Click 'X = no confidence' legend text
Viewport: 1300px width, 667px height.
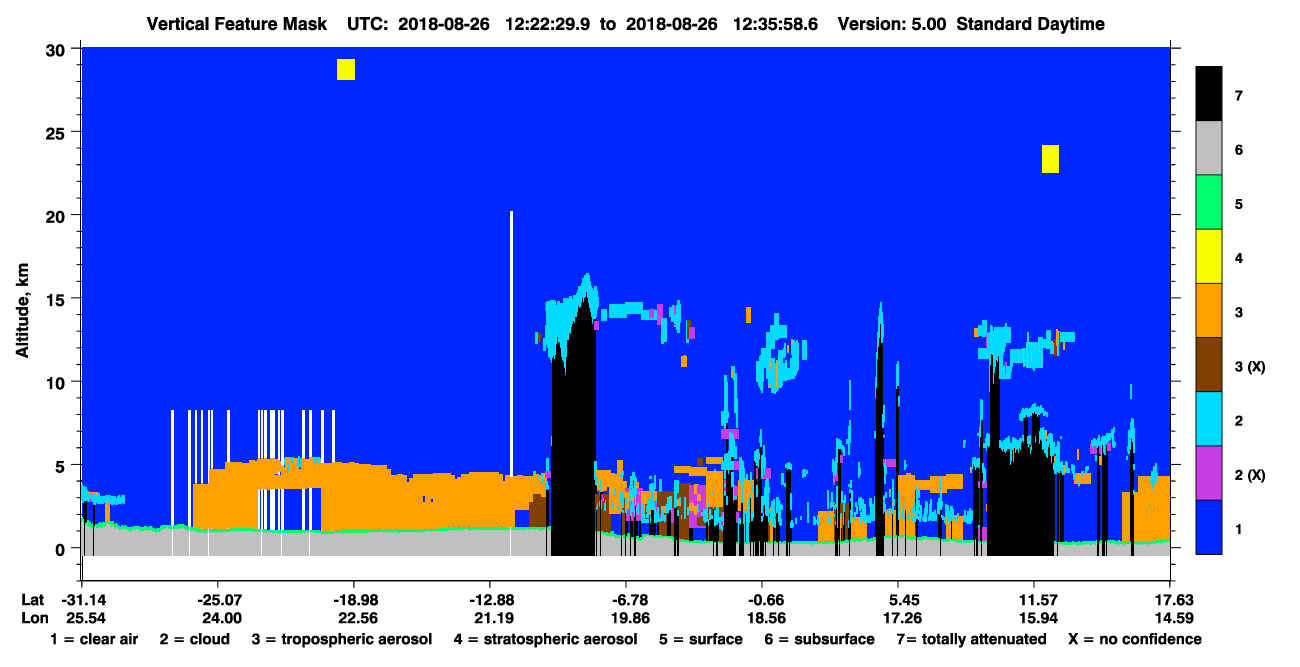coord(1135,639)
